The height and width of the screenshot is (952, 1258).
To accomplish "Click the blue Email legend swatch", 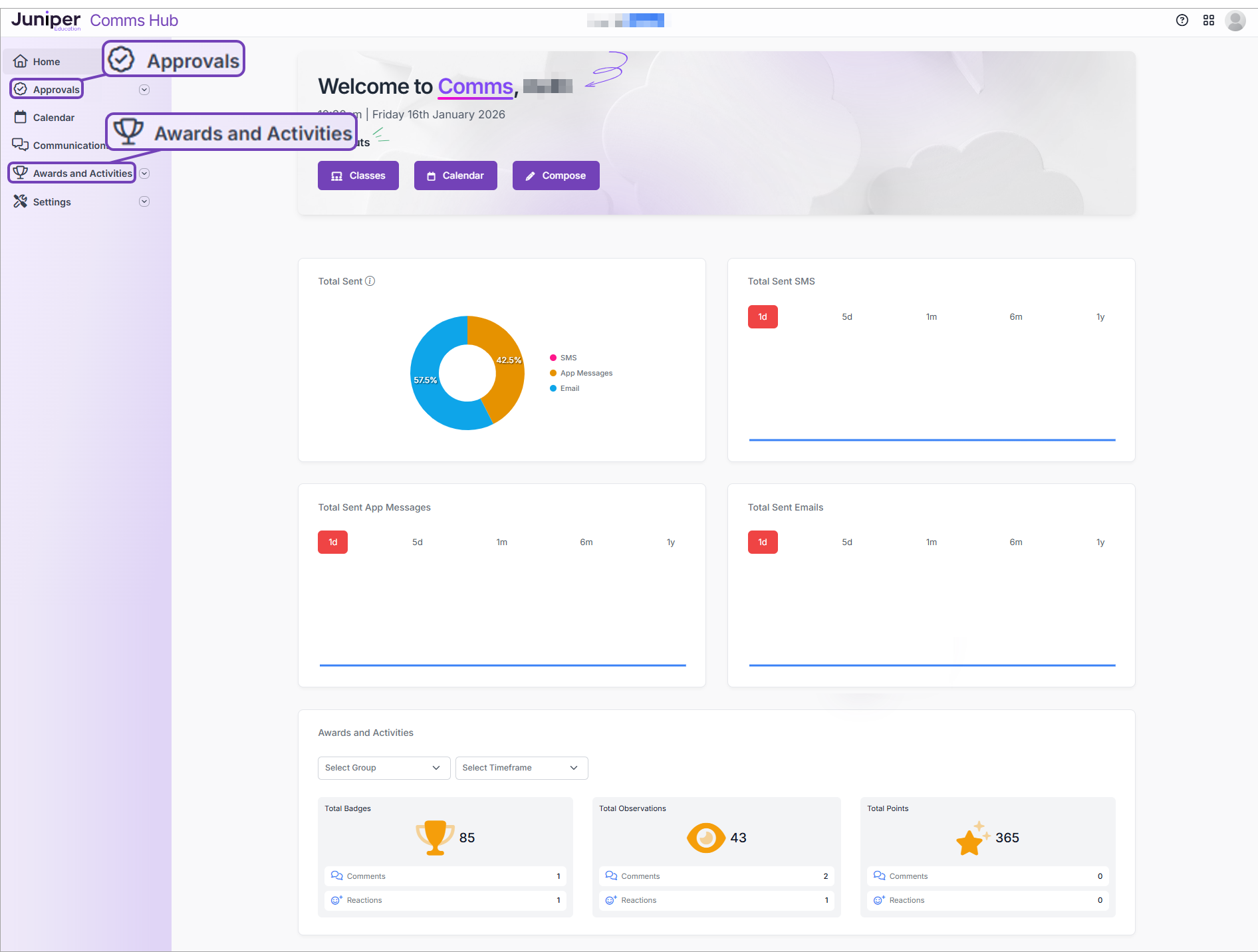I will (553, 388).
